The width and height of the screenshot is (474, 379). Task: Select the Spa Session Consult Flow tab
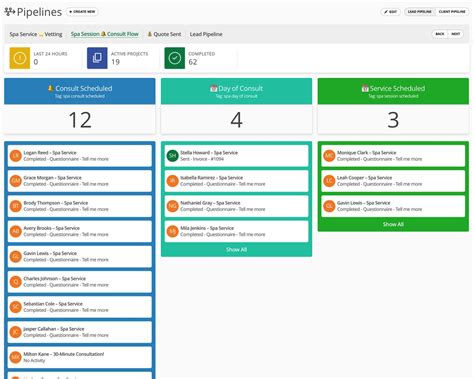pyautogui.click(x=105, y=34)
